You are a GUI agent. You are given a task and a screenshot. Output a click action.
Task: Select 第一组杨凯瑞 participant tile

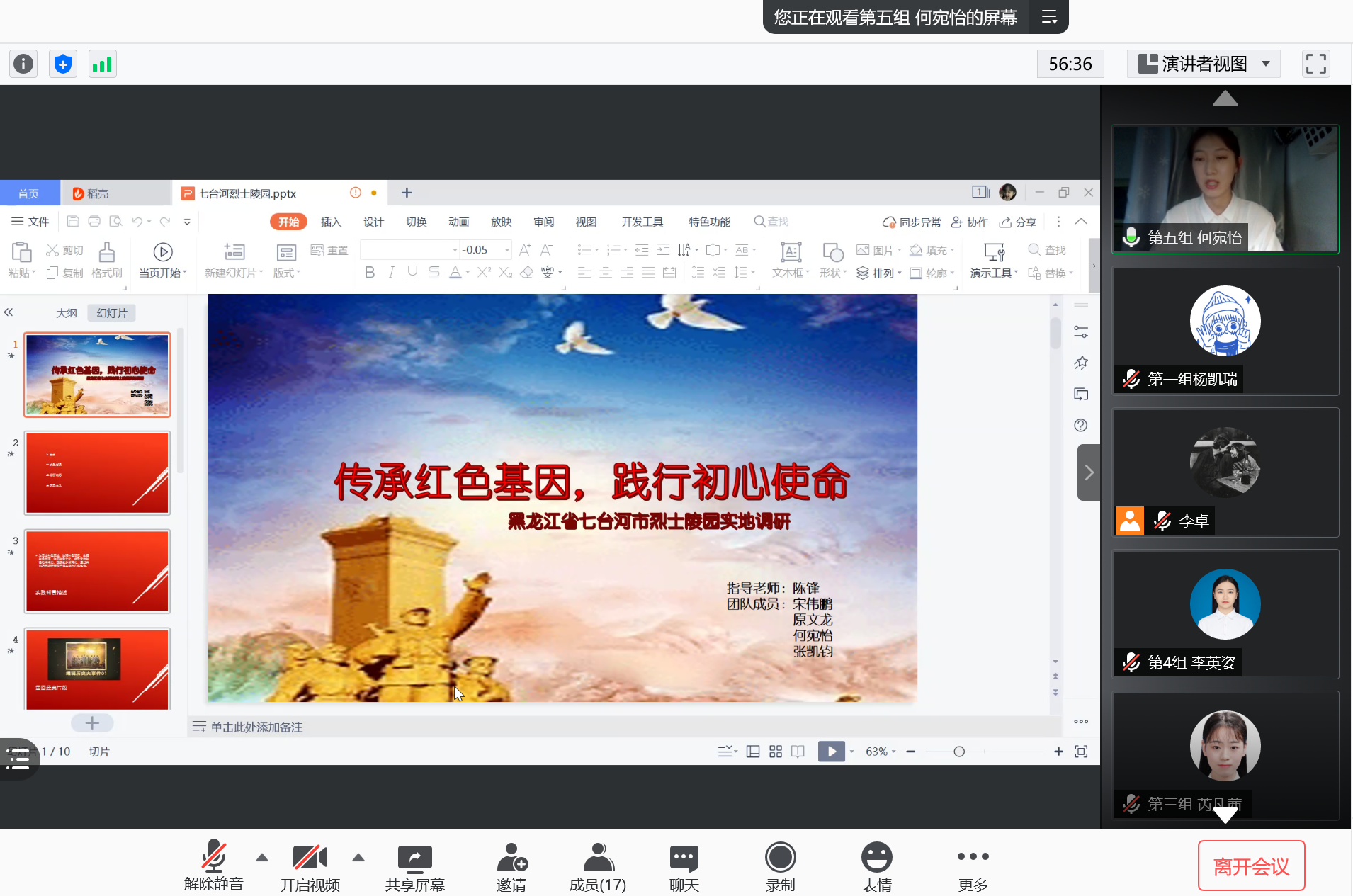pos(1225,331)
